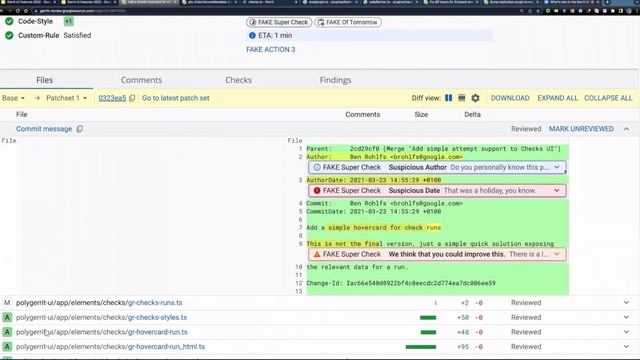Click FAKE ACTION 3 link
This screenshot has width=640, height=360.
[x=270, y=49]
